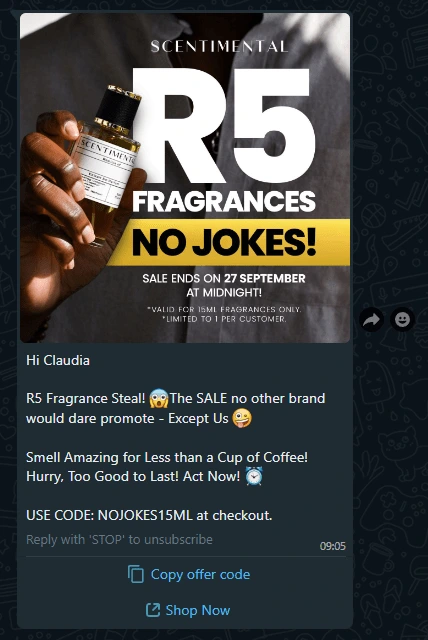The width and height of the screenshot is (428, 640).
Task: Click the forward arrow icon beside the message
Action: pyautogui.click(x=371, y=320)
